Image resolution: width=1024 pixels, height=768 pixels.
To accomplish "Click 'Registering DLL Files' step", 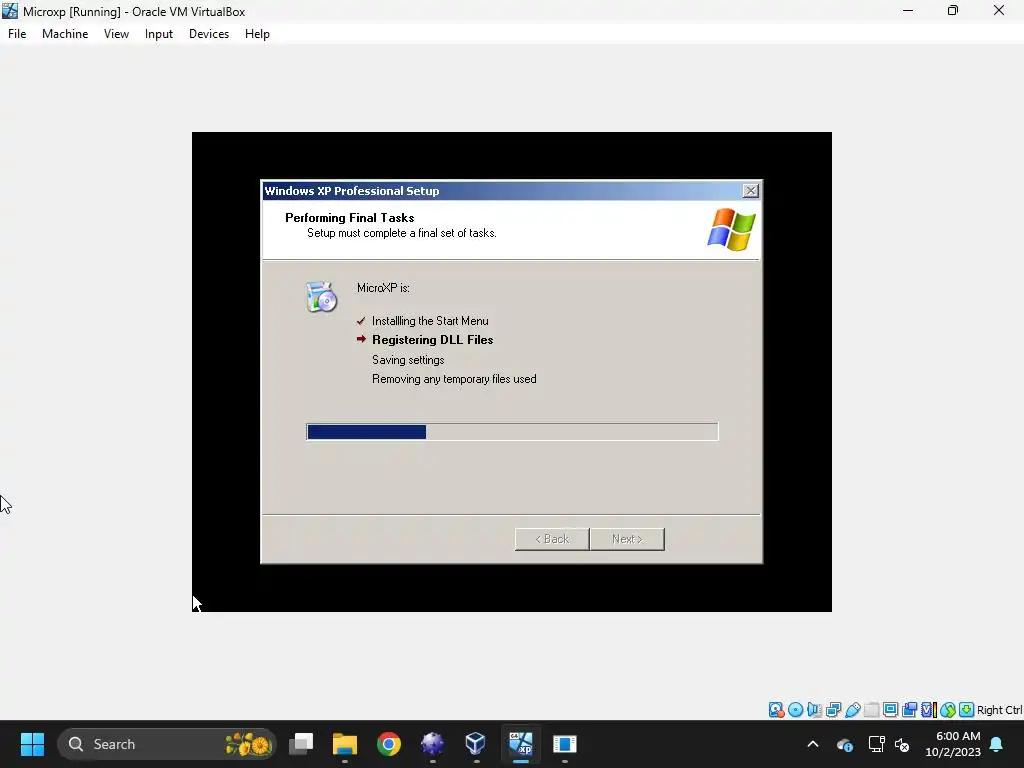I will coord(432,340).
